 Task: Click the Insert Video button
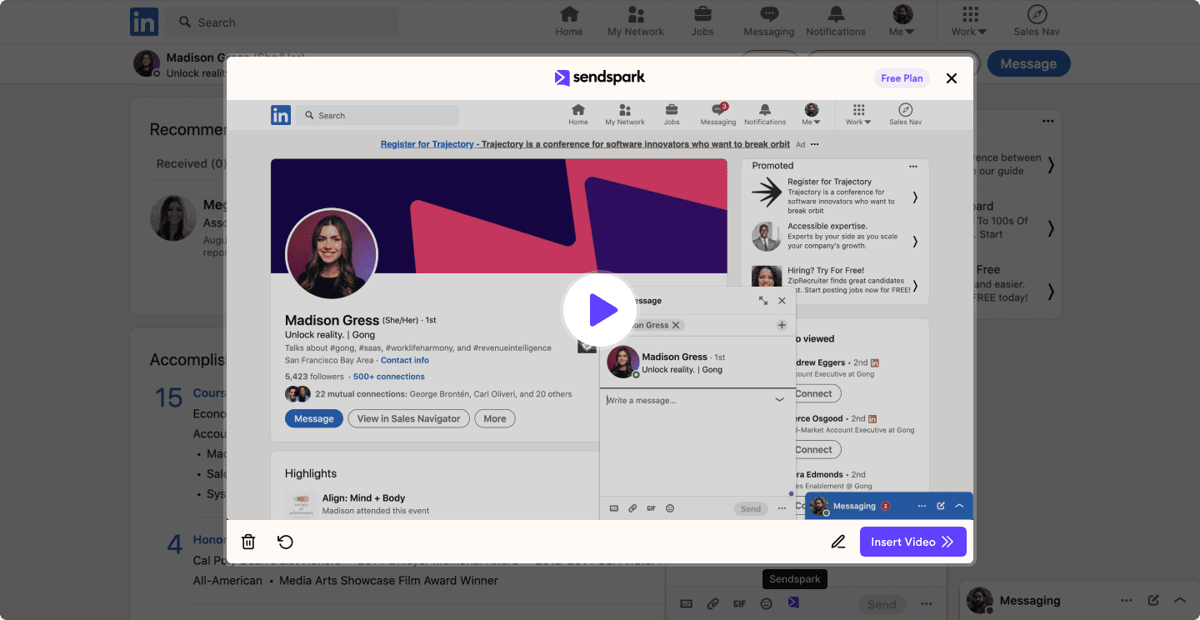[x=913, y=541]
